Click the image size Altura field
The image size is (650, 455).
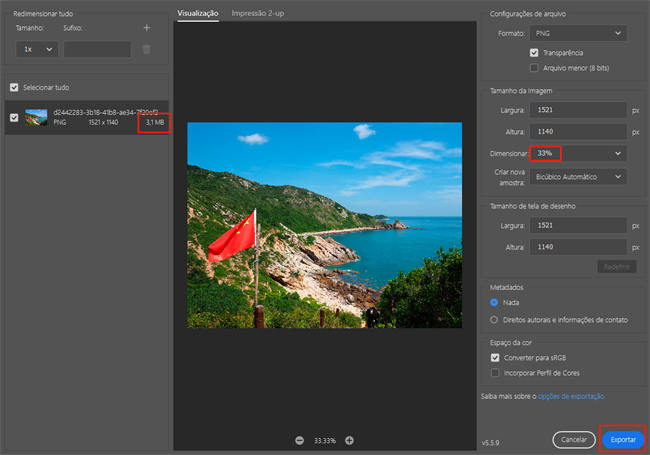click(x=578, y=132)
